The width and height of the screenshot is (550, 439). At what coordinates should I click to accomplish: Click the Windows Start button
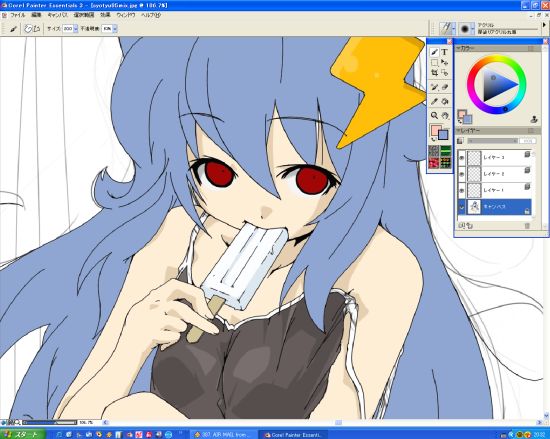tap(22, 434)
